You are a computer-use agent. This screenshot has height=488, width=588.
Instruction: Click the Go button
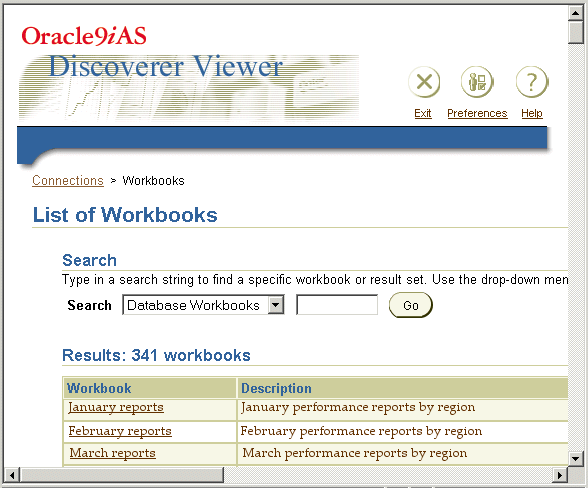[x=411, y=305]
